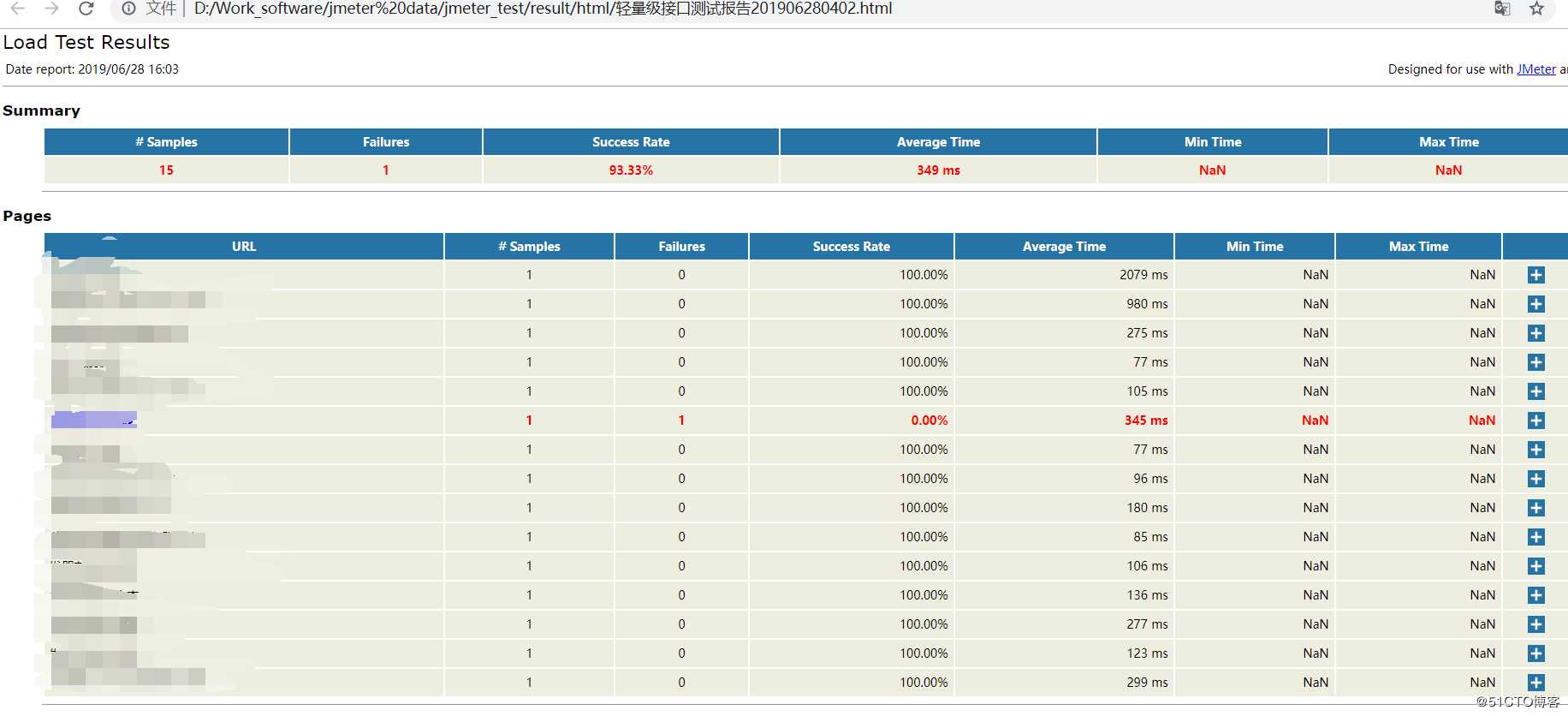Click the Pages Failures column header
This screenshot has height=716, width=1568.
[x=681, y=247]
